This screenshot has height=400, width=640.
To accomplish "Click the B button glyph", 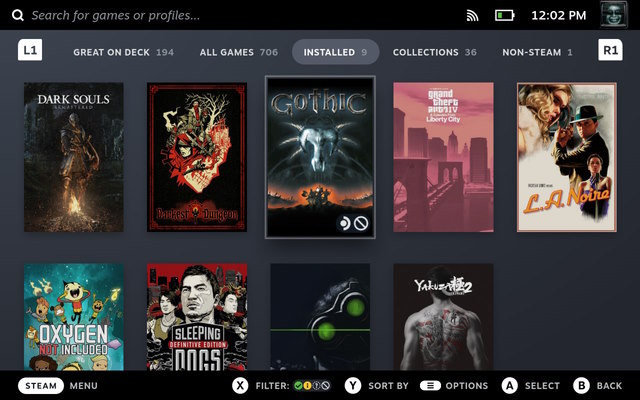I will [x=581, y=386].
